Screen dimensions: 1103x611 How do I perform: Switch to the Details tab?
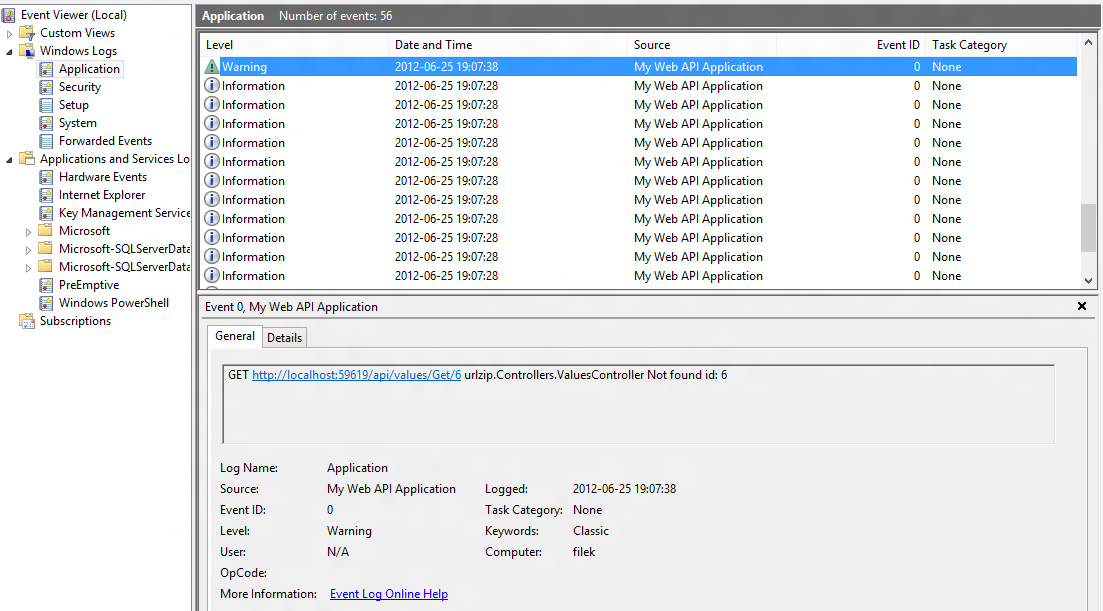coord(284,337)
